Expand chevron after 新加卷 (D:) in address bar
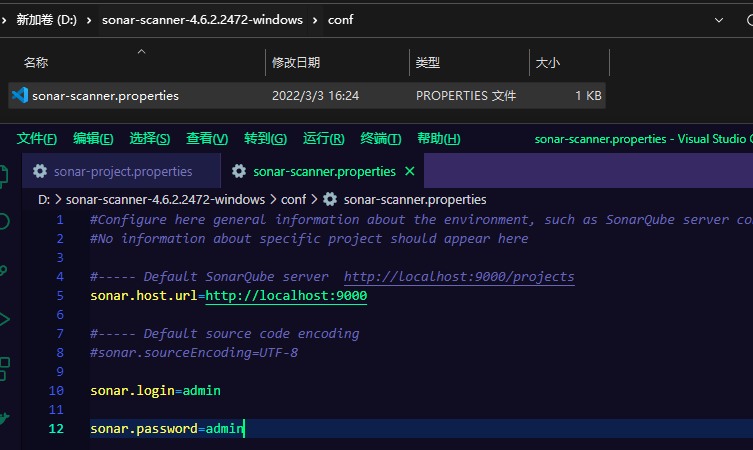 89,20
